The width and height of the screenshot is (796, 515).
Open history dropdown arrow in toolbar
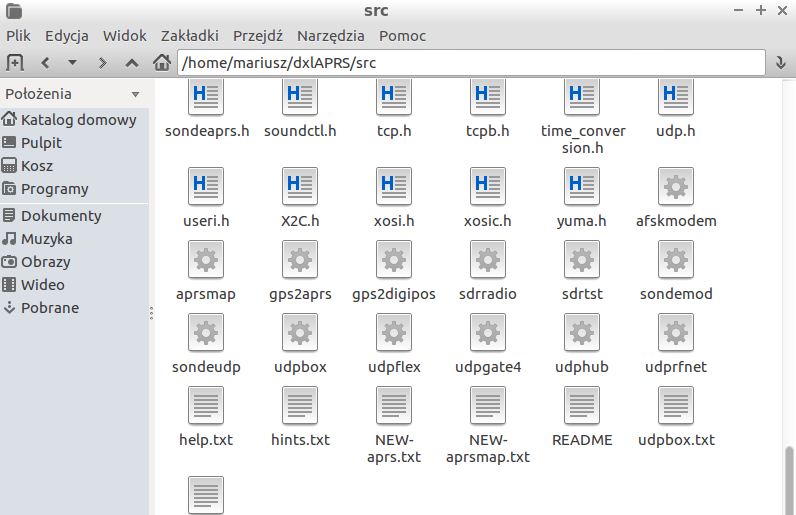pos(73,62)
